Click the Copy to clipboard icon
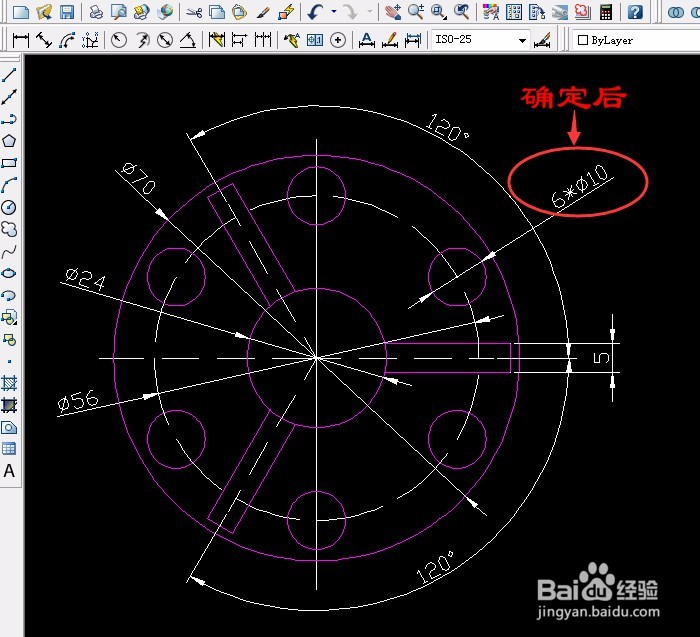The image size is (700, 637). coord(217,12)
